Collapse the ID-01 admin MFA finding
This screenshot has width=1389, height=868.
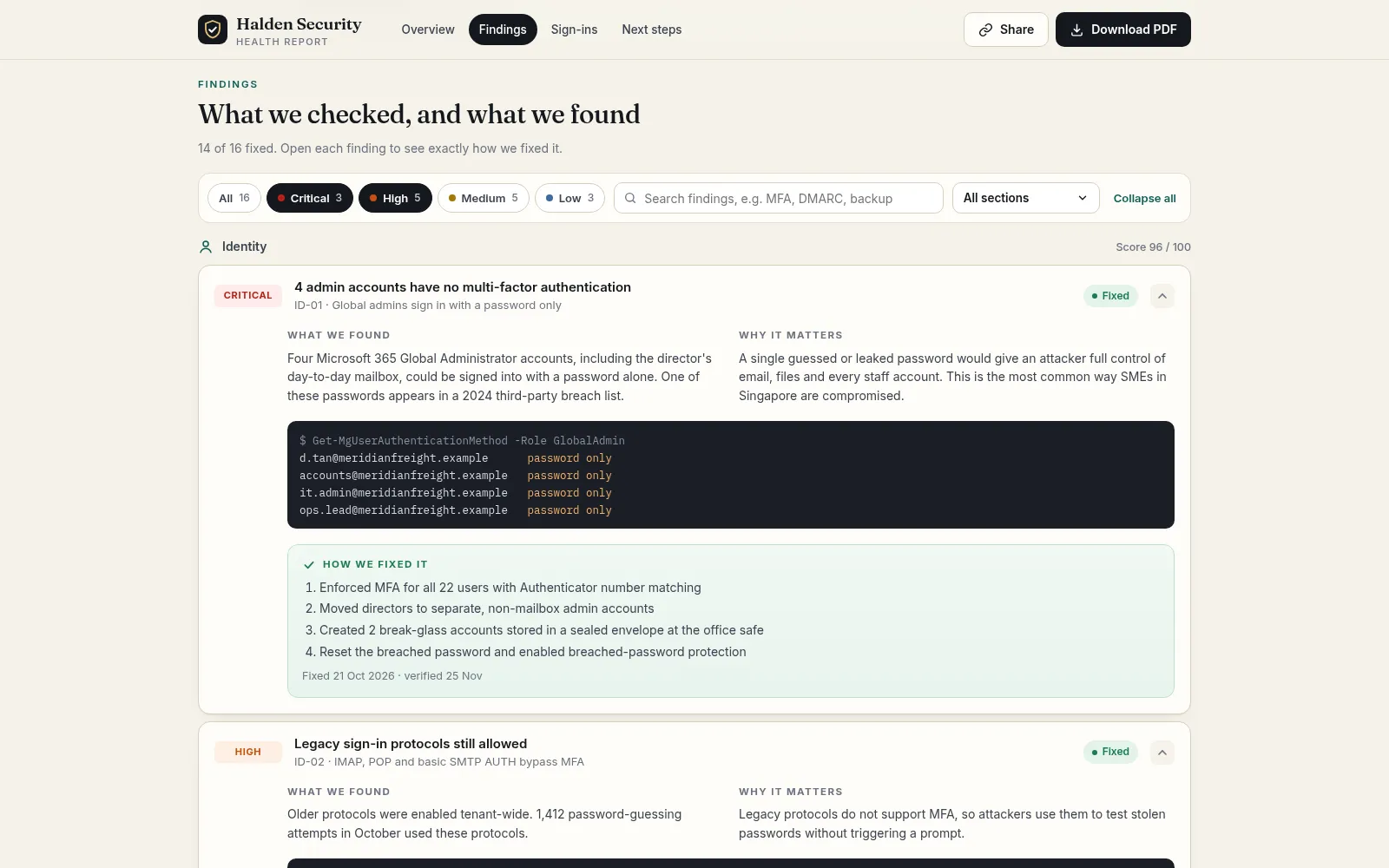pyautogui.click(x=1162, y=296)
